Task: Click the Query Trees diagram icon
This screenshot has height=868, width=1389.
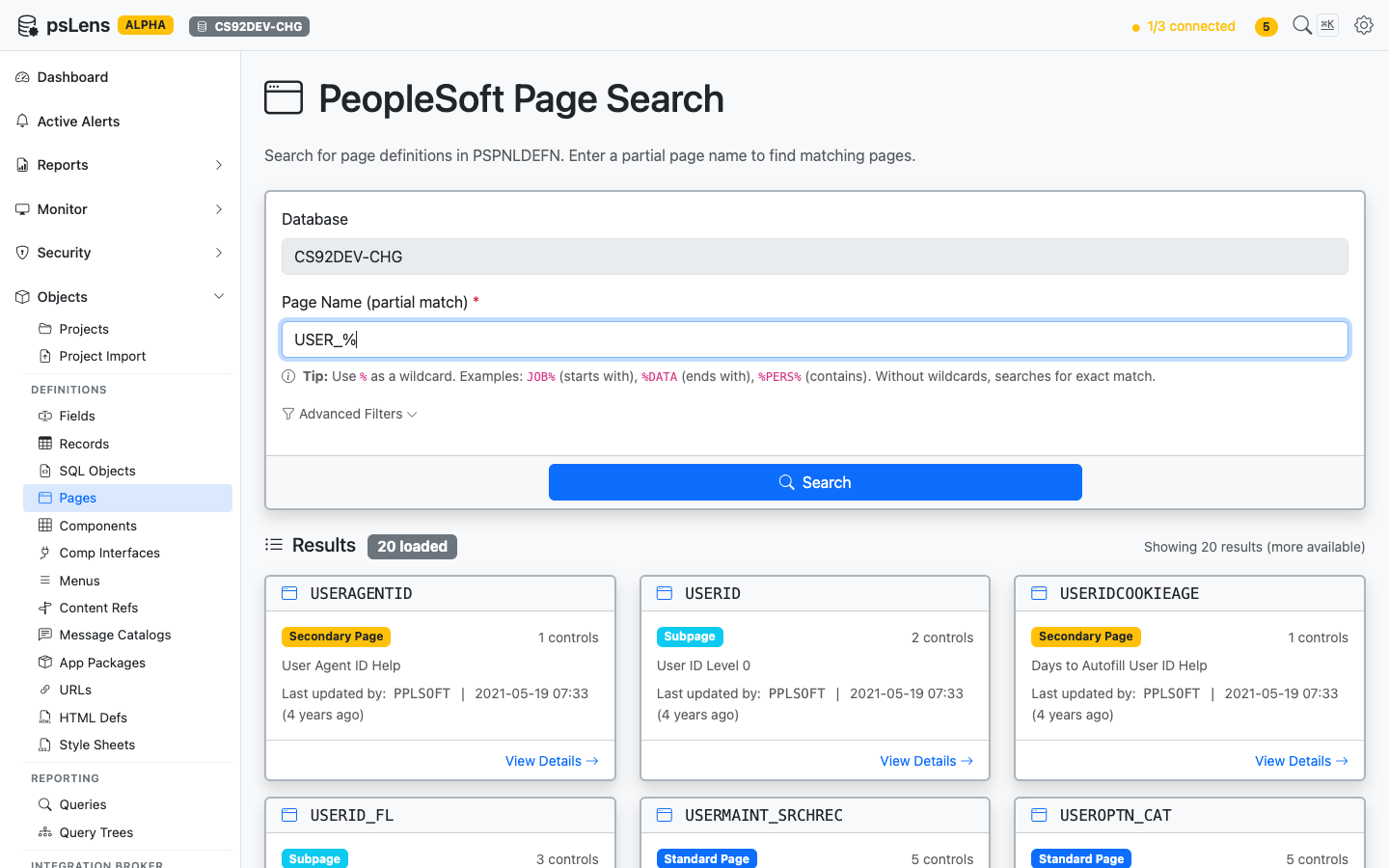Action: tap(44, 832)
